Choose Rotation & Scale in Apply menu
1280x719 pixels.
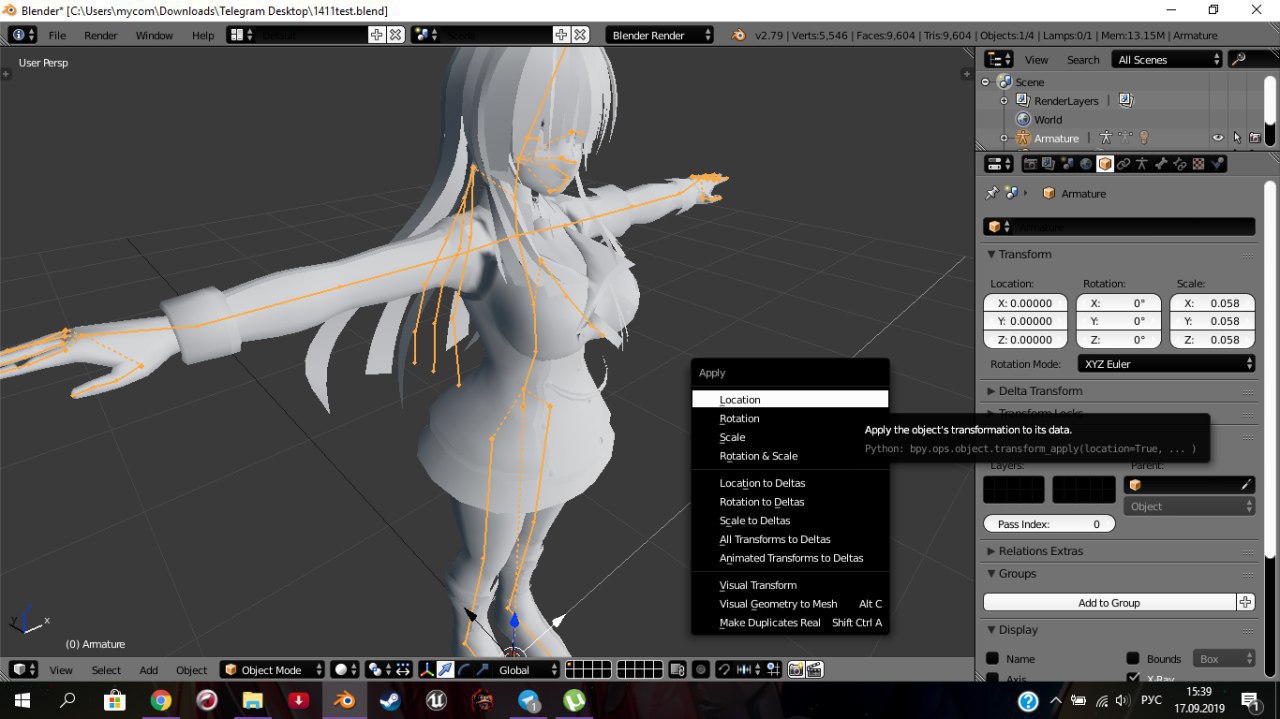coord(790,456)
